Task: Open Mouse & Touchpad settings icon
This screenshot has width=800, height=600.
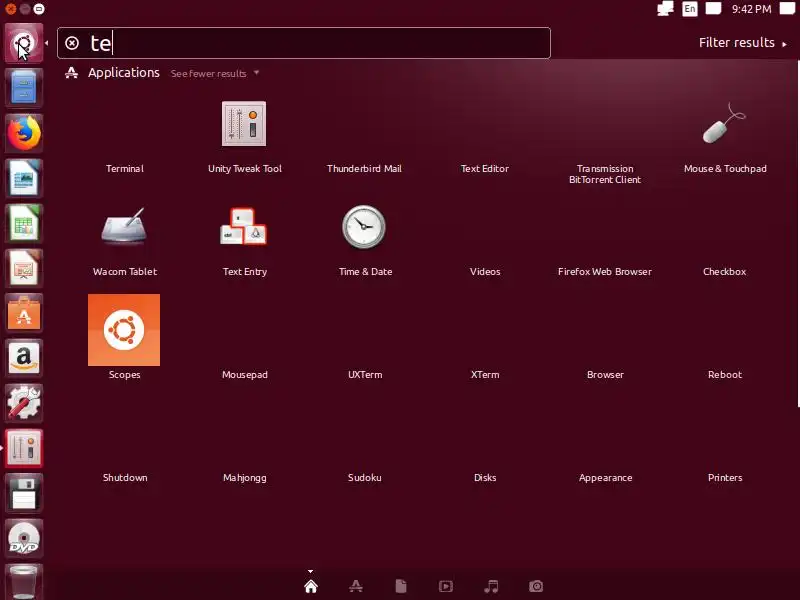Action: 724,123
